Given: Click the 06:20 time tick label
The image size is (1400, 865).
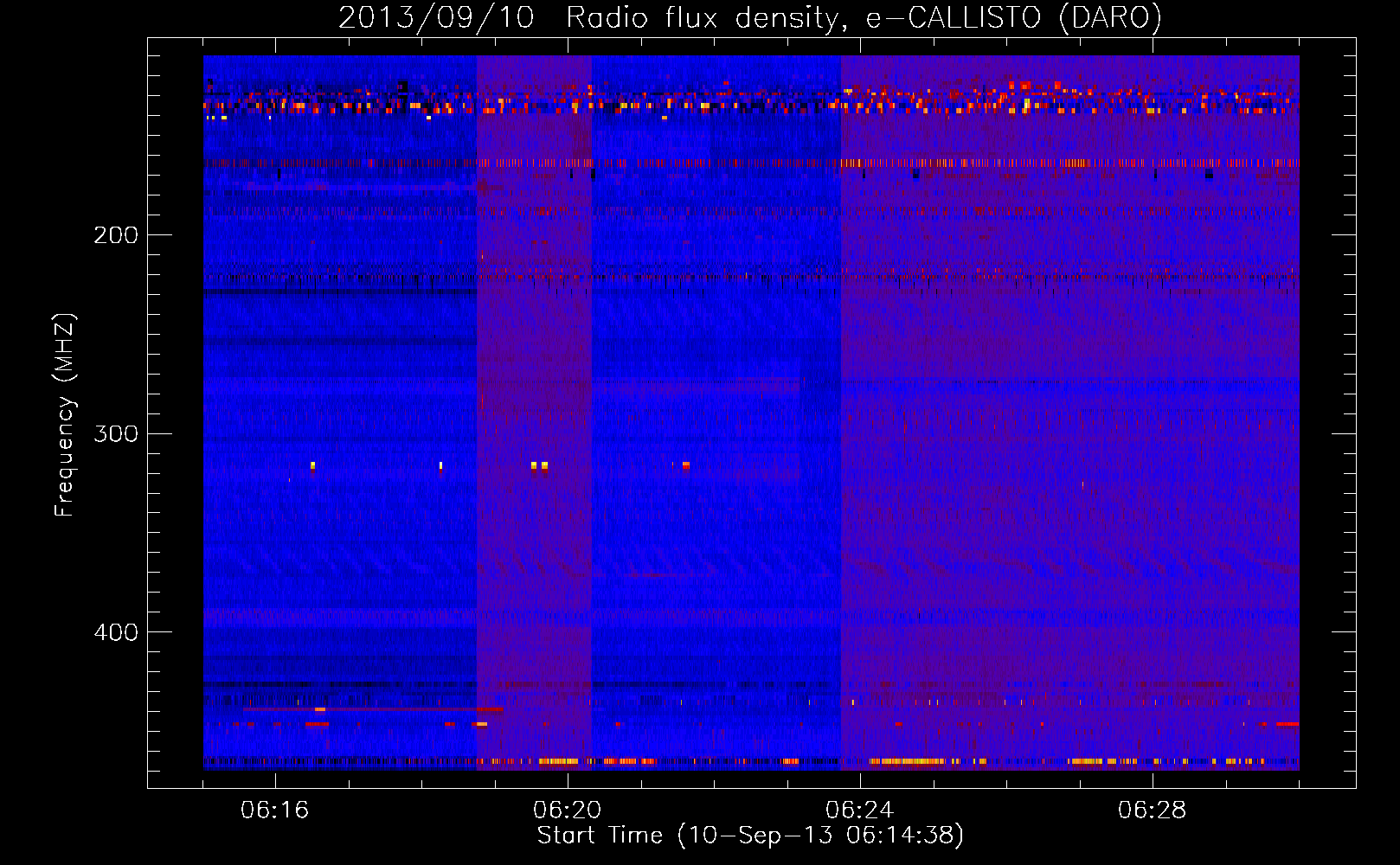Looking at the screenshot, I should 568,811.
